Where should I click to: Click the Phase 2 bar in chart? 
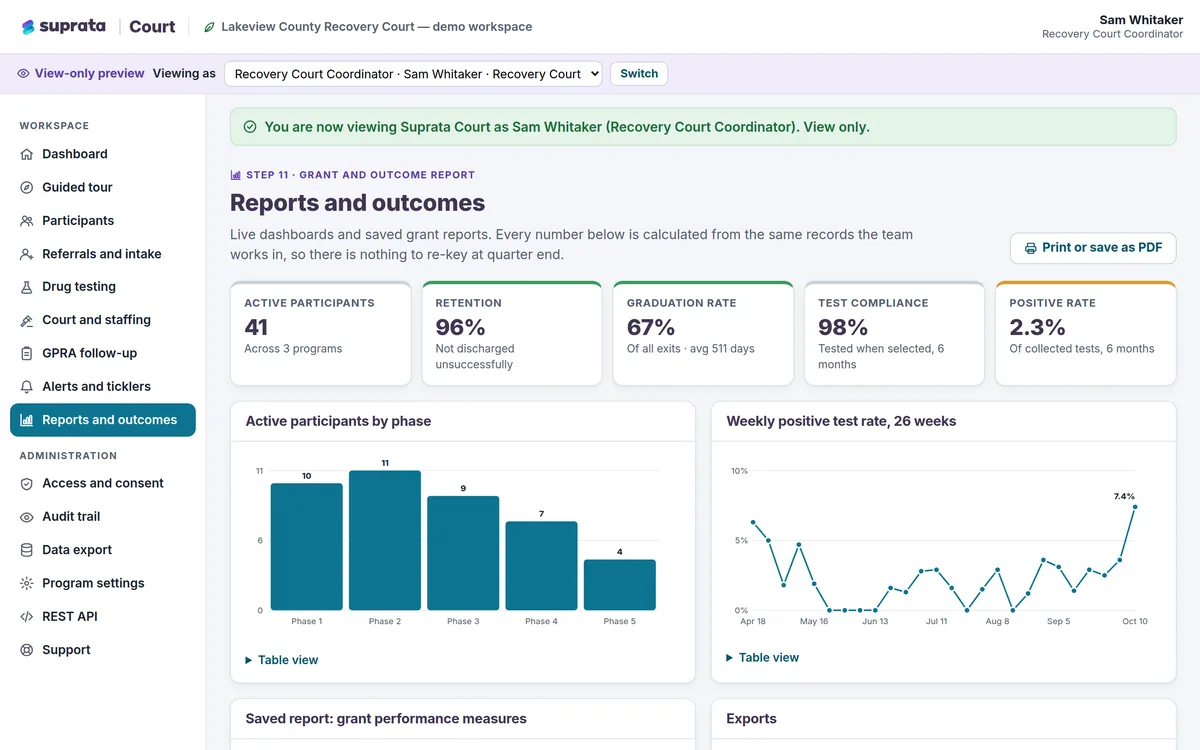385,540
